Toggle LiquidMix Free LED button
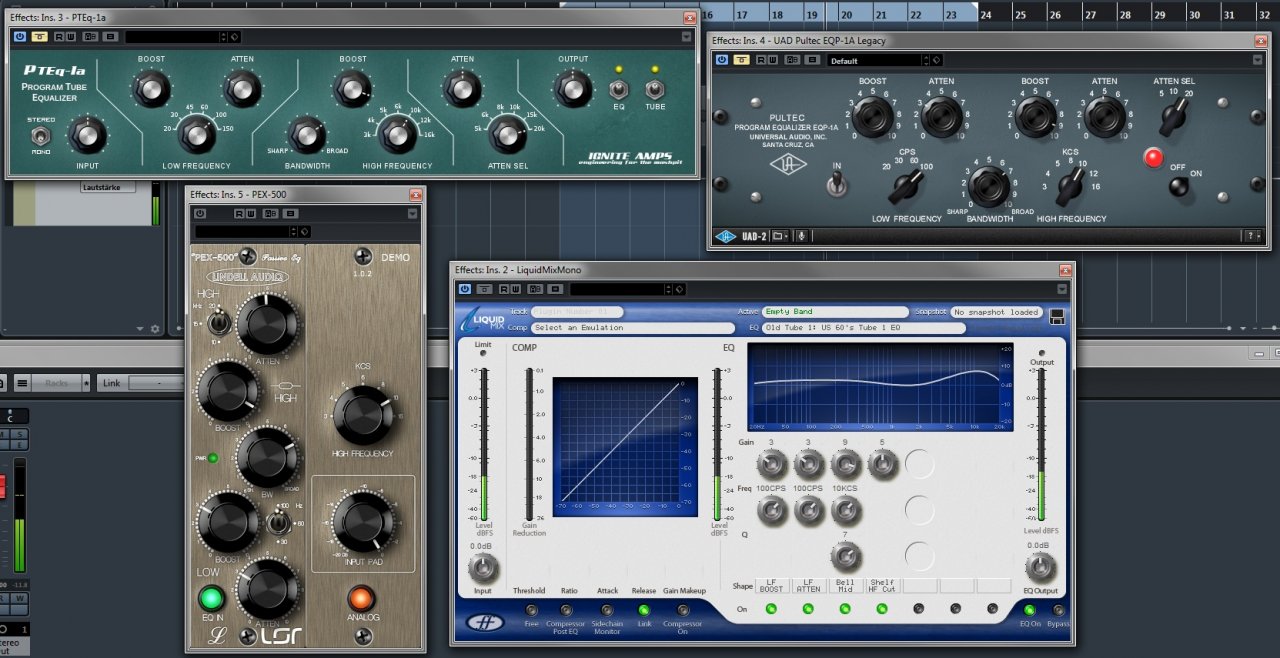The image size is (1280, 658). 531,609
